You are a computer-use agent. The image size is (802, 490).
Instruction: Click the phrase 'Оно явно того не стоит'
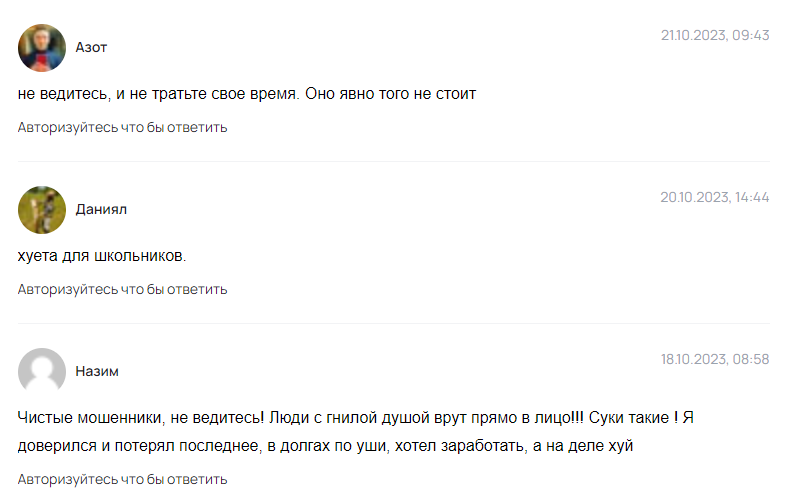pos(391,94)
